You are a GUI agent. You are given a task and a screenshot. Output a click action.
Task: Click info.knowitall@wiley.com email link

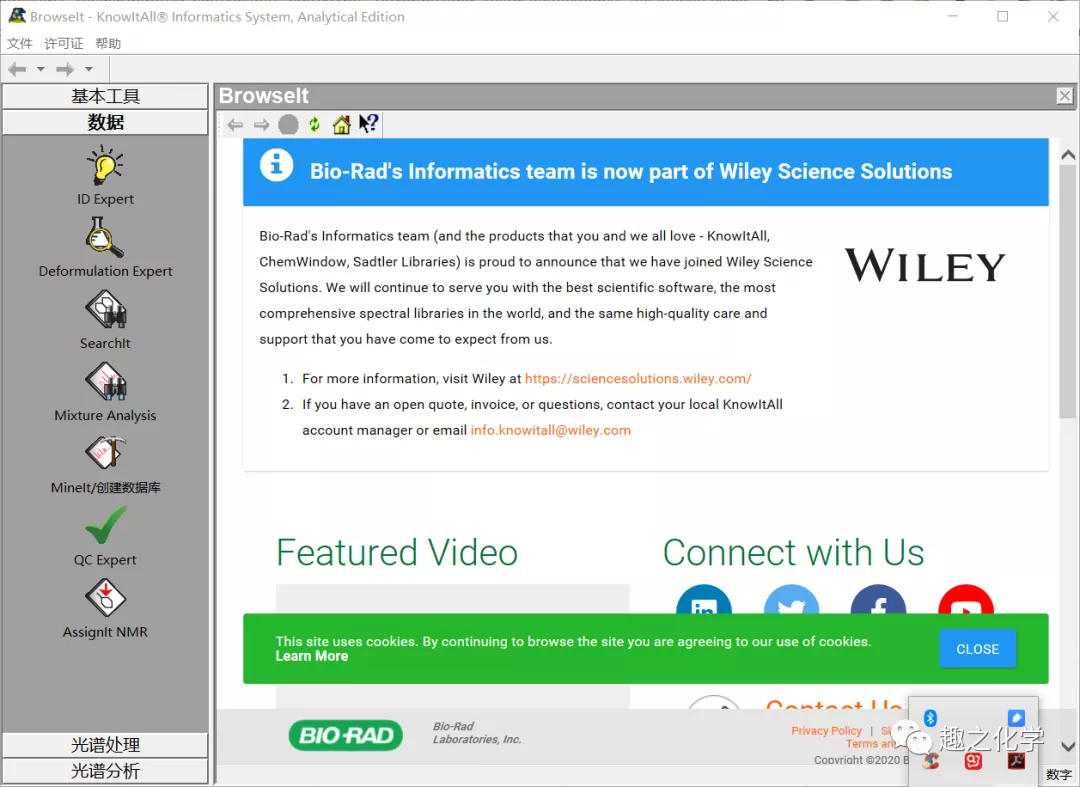550,430
